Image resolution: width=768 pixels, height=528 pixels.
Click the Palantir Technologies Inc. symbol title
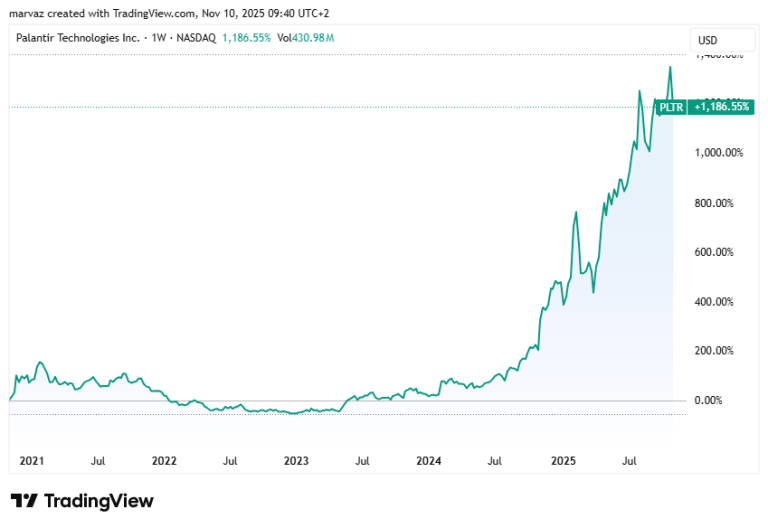[78, 38]
